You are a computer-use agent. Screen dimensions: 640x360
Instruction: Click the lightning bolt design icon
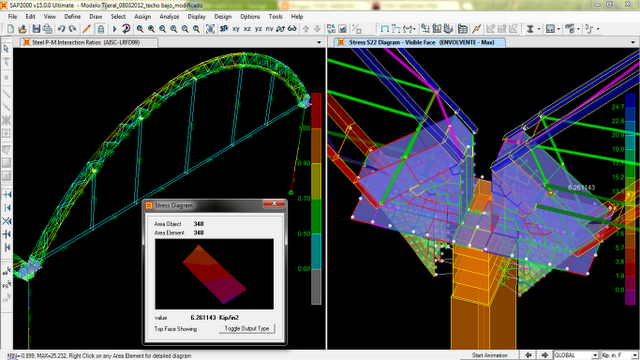coord(476,29)
